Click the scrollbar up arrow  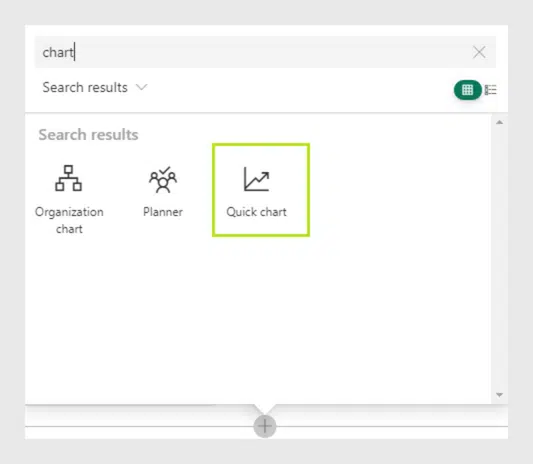pos(499,122)
